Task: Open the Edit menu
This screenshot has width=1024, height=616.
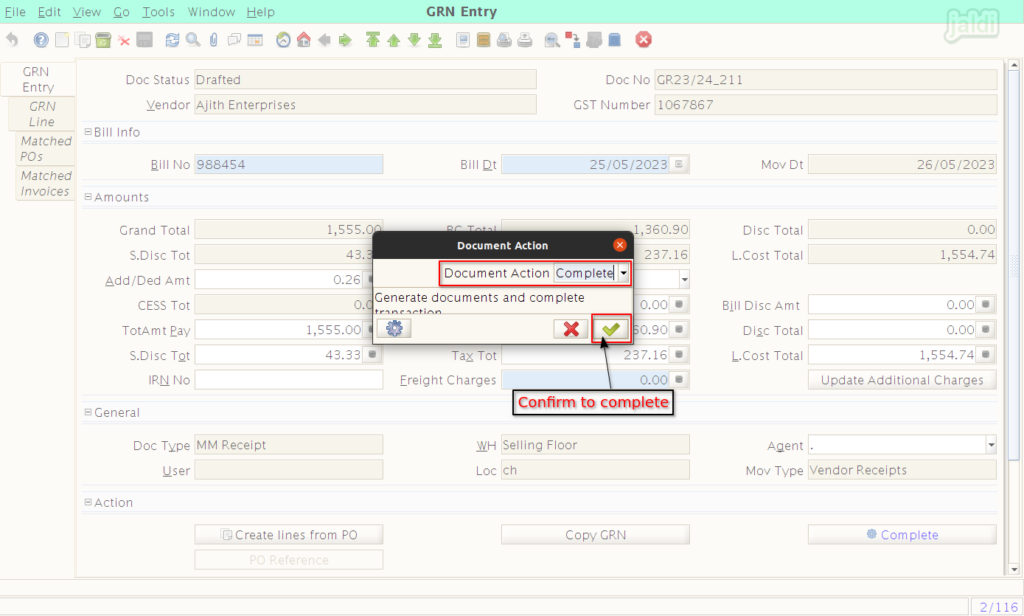Action: click(49, 12)
